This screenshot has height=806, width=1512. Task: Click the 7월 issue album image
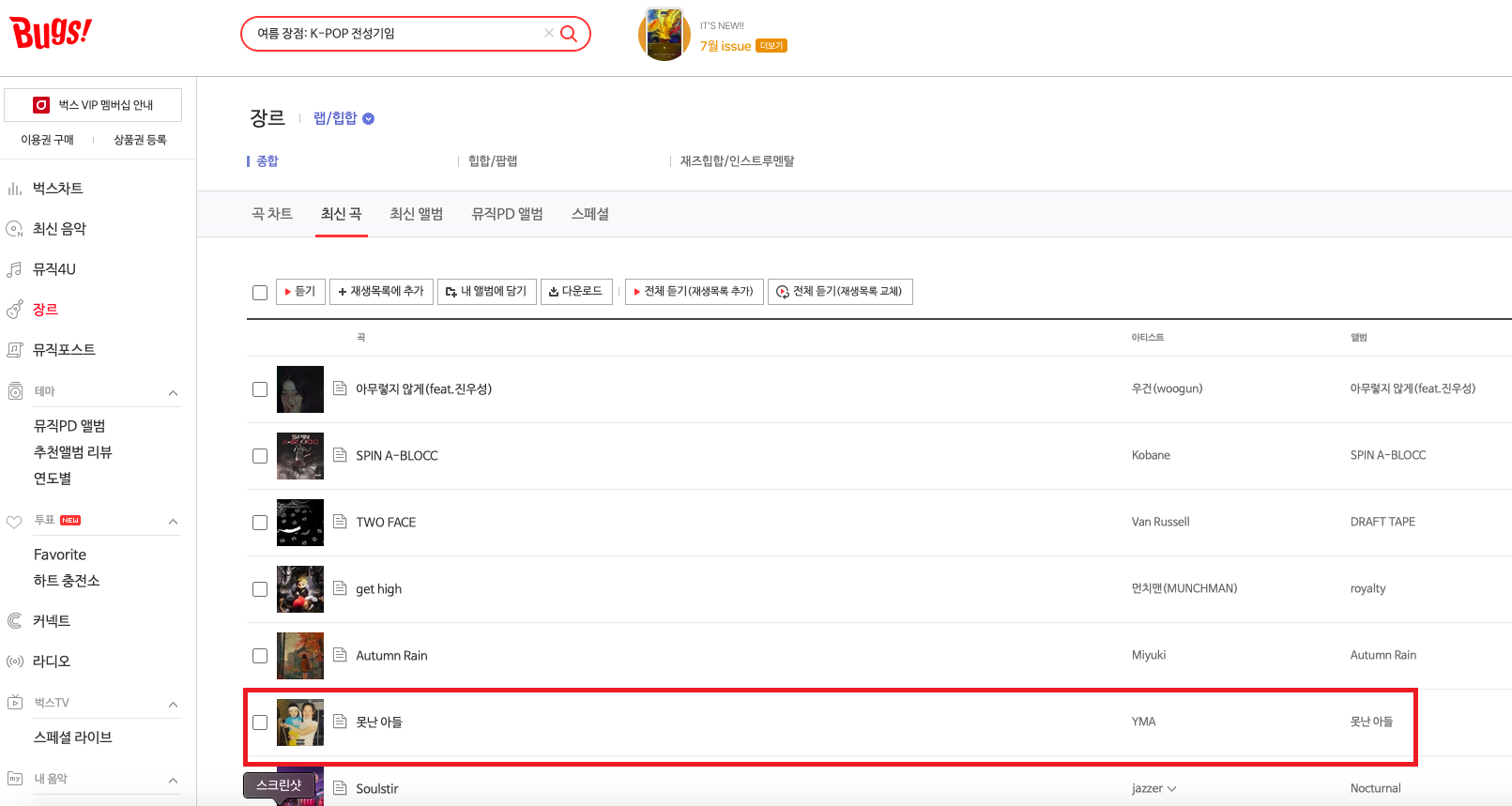point(664,34)
